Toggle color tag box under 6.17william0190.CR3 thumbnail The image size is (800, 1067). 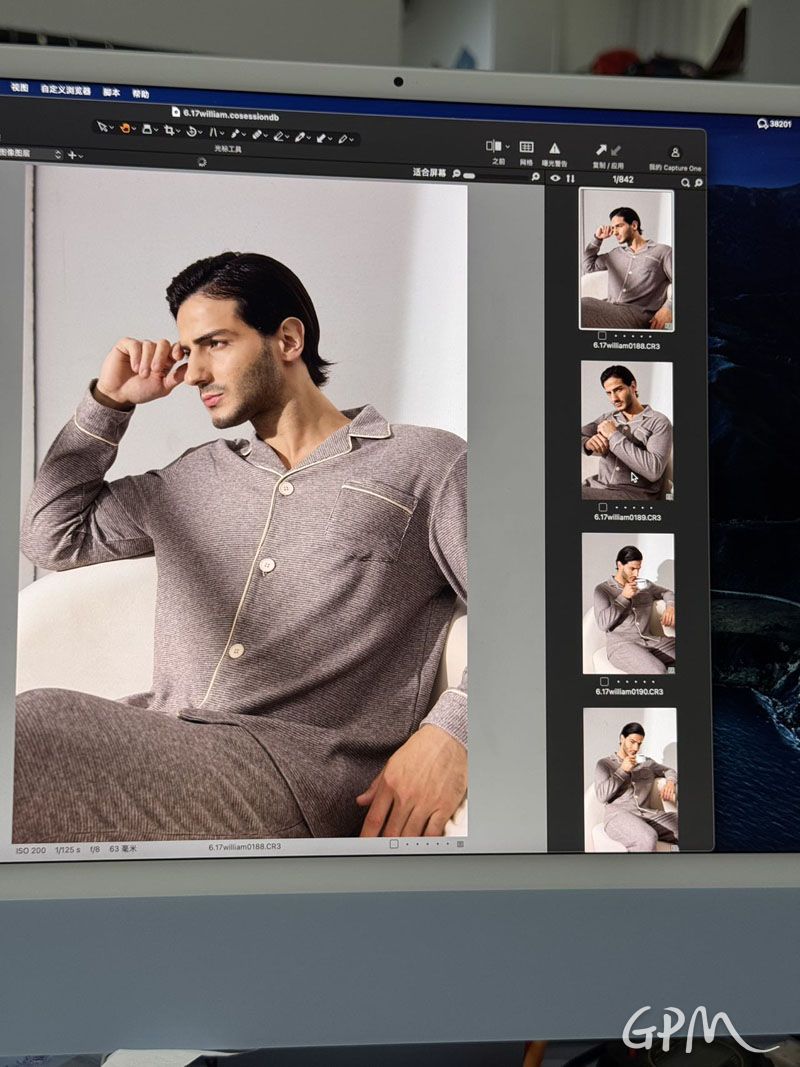[x=604, y=681]
